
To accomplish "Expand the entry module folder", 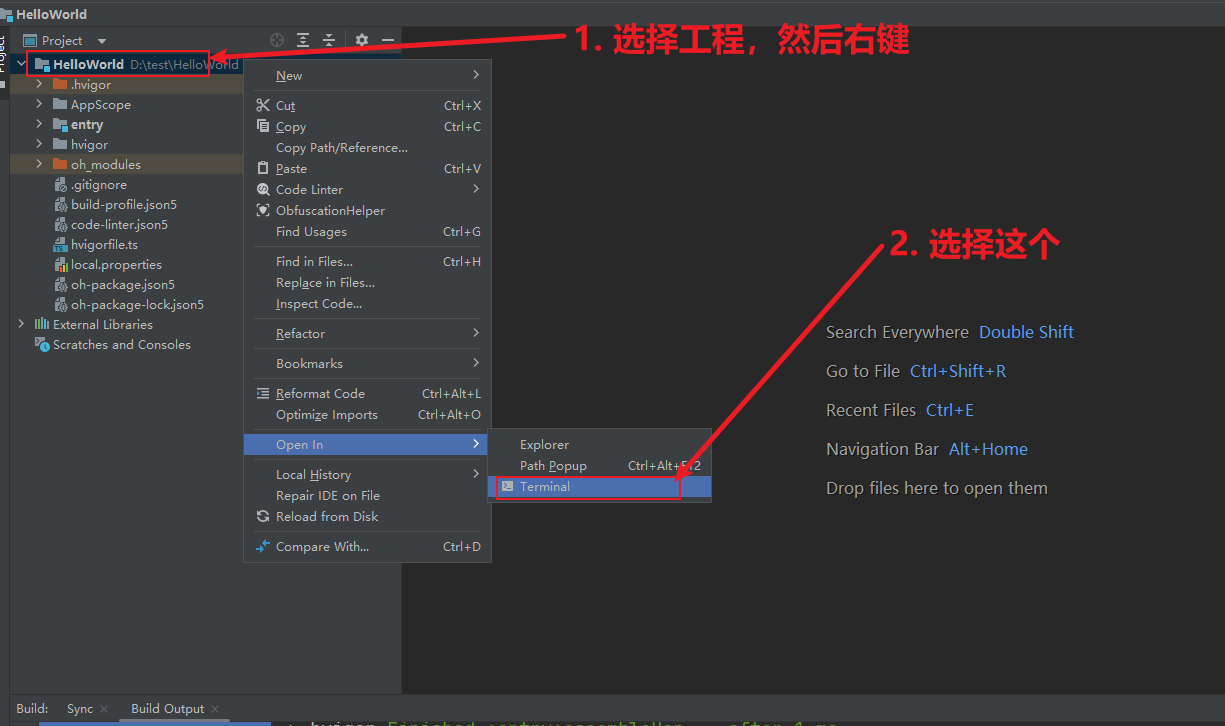I will tap(39, 124).
